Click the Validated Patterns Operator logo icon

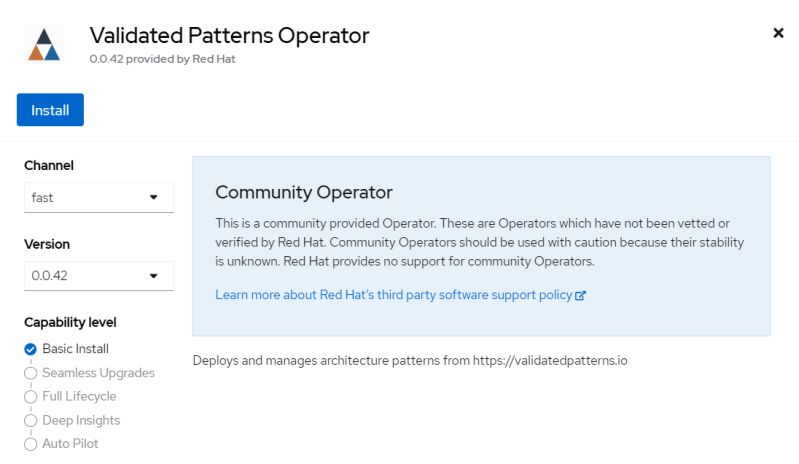click(44, 44)
